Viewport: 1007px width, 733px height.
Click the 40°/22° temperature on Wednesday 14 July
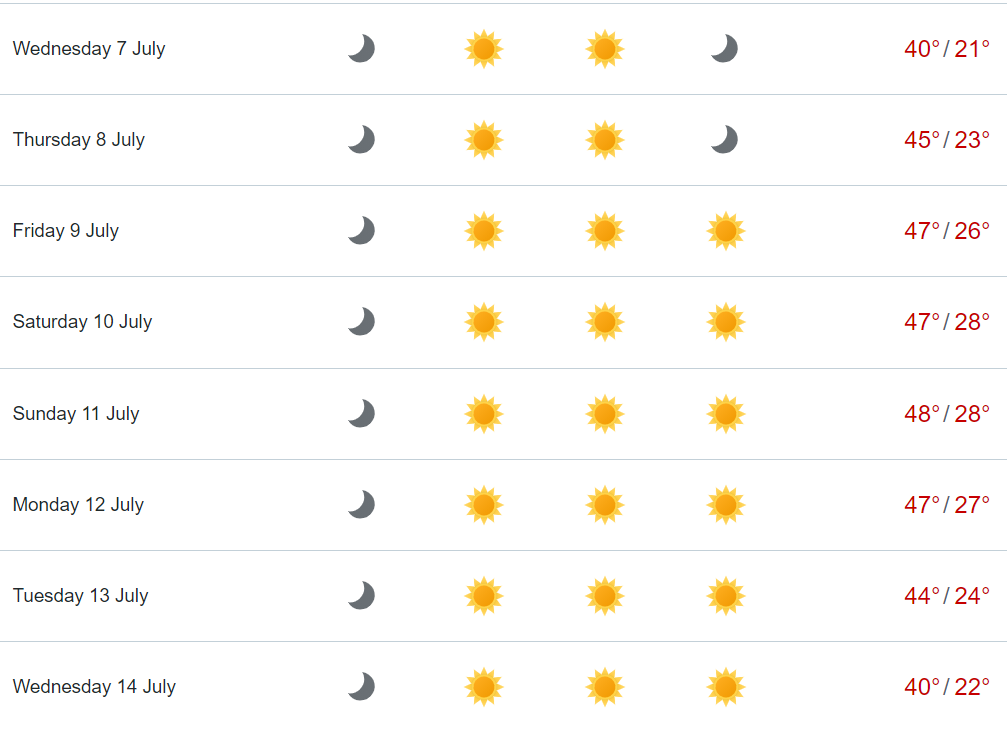click(947, 687)
